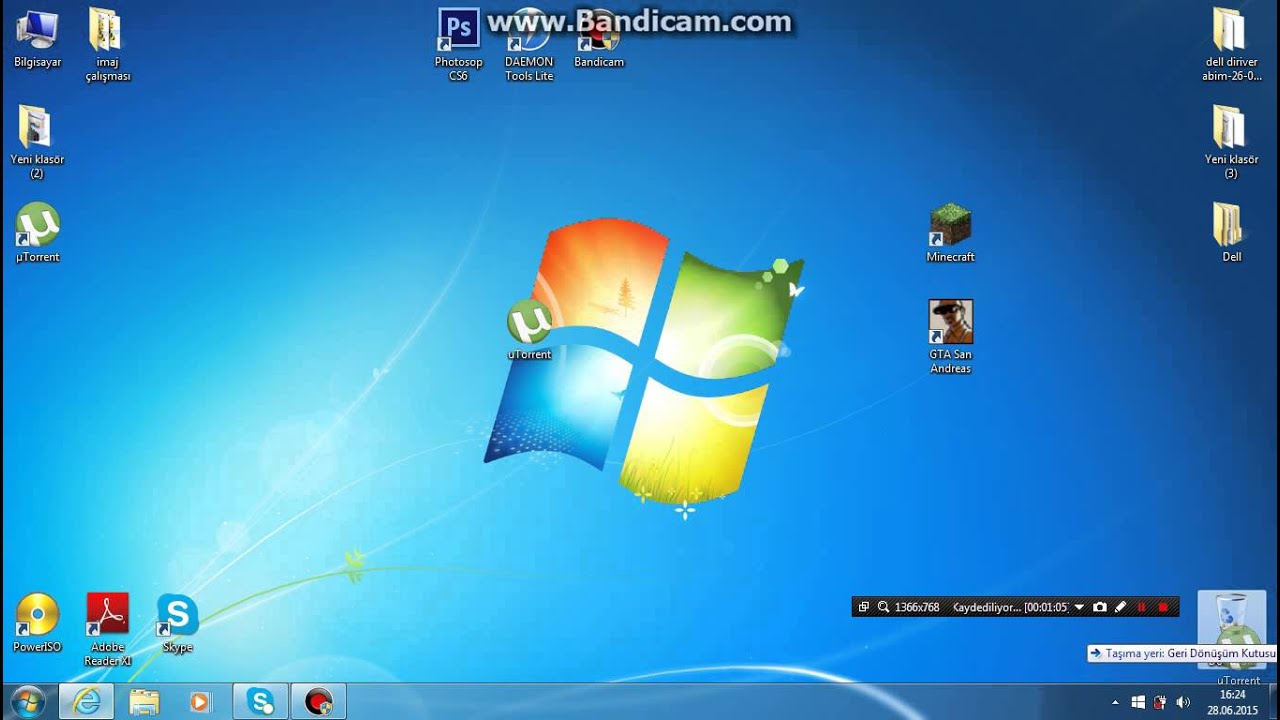Take a screenshot with Bandicam camera icon
This screenshot has width=1280, height=720.
click(x=1100, y=607)
